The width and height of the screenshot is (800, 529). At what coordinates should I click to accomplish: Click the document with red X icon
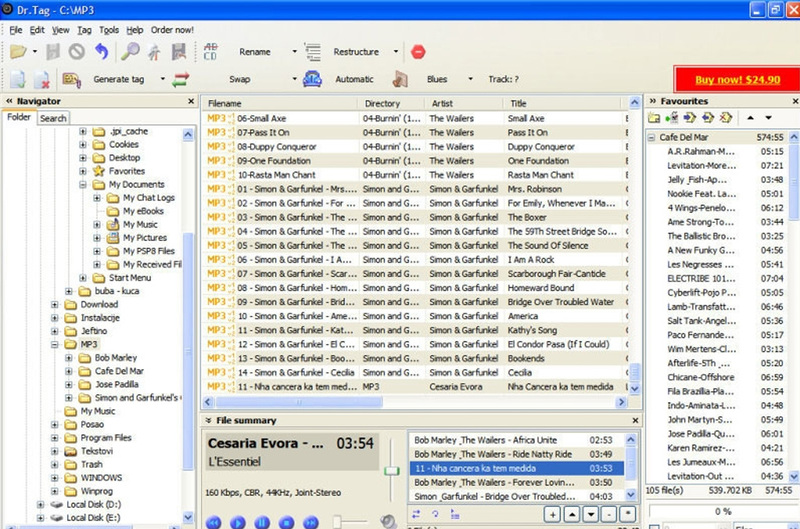coord(41,80)
